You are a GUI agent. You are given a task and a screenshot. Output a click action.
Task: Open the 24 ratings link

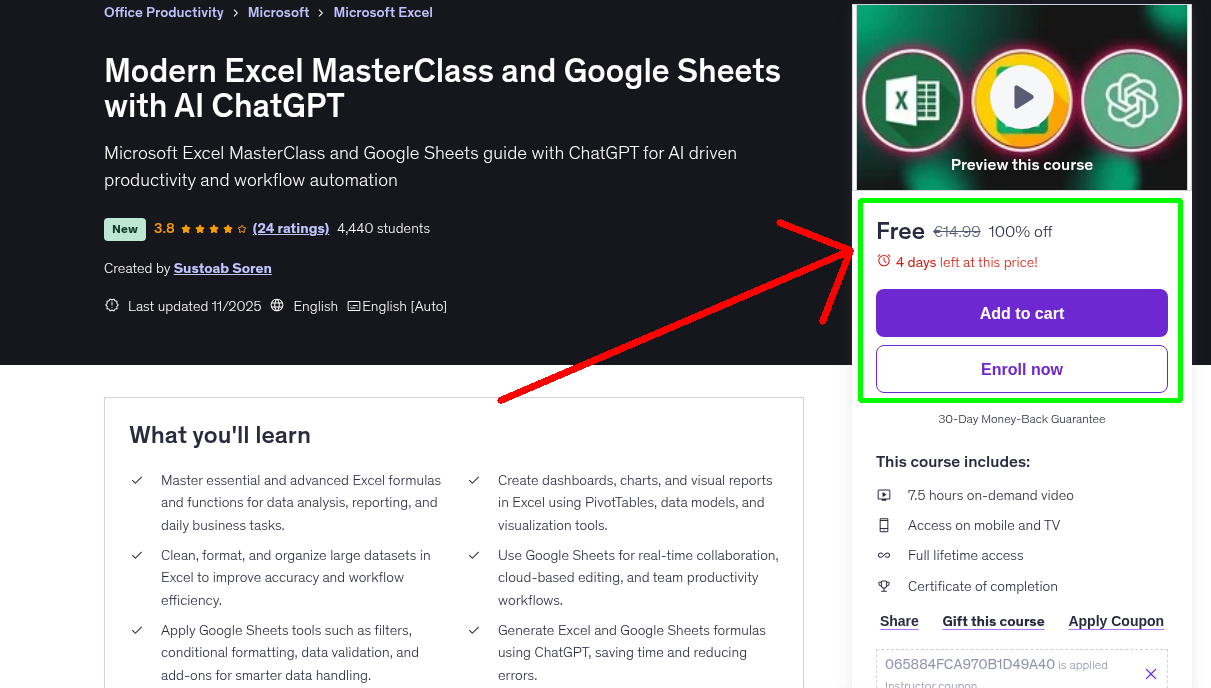(291, 228)
